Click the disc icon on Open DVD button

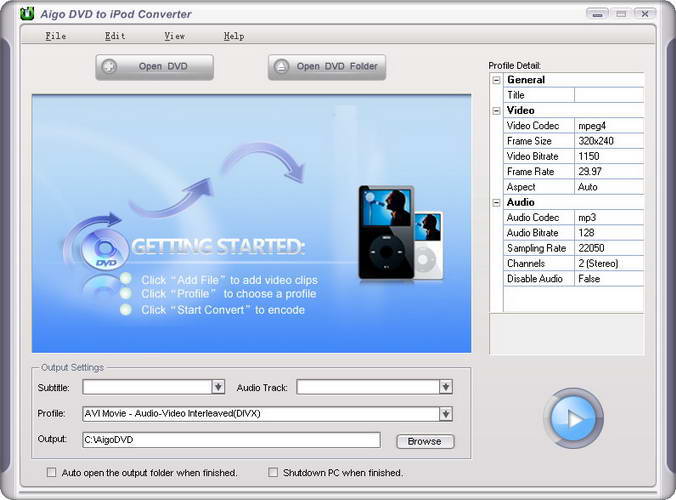click(109, 67)
